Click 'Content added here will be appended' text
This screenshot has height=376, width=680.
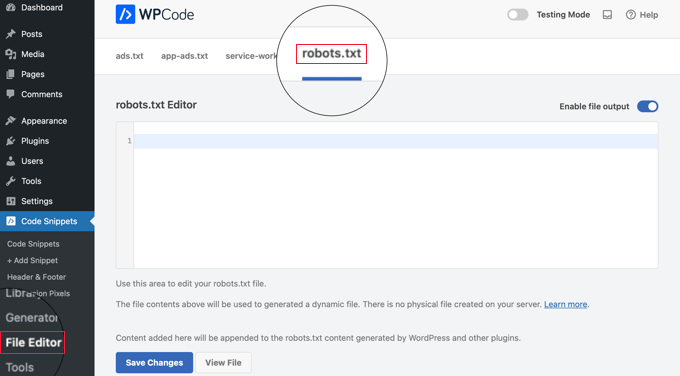[x=318, y=338]
